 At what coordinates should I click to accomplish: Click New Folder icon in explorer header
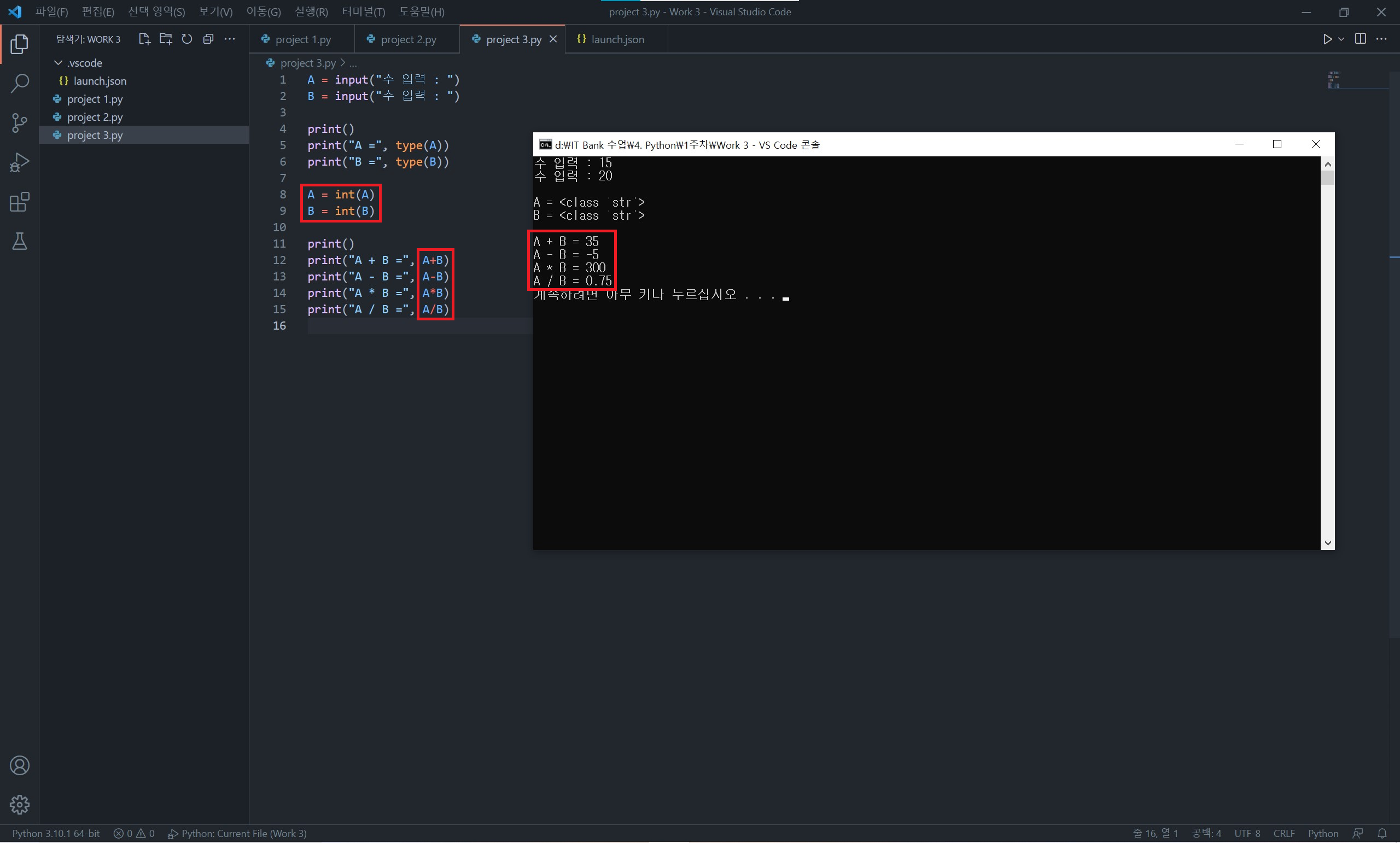click(x=165, y=39)
